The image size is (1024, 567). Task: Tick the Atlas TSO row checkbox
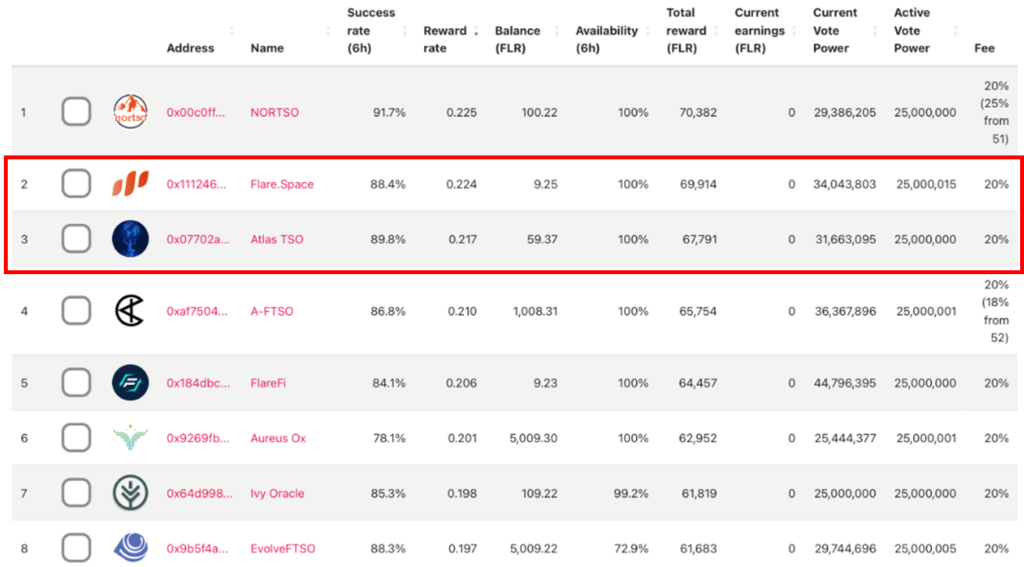point(76,238)
